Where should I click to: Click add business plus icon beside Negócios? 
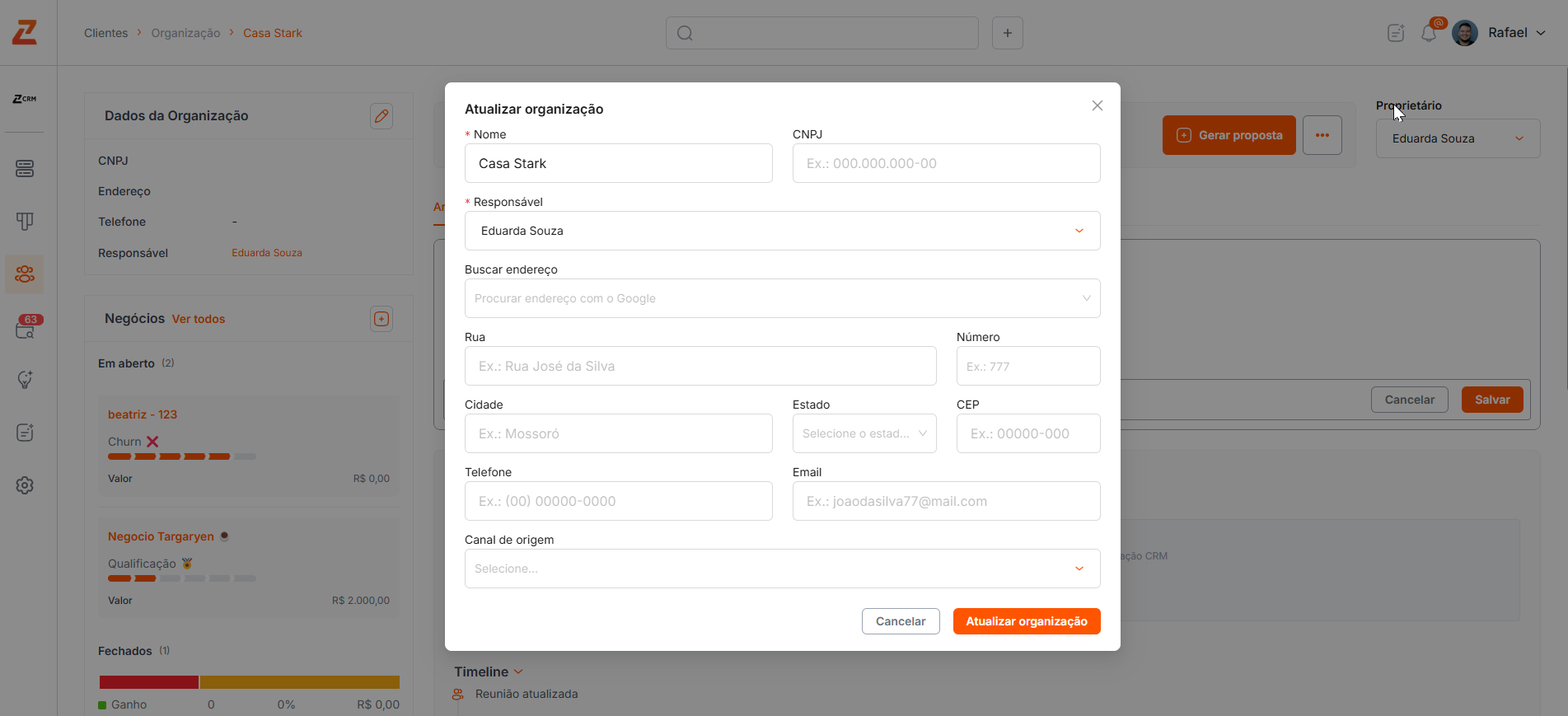coord(381,319)
